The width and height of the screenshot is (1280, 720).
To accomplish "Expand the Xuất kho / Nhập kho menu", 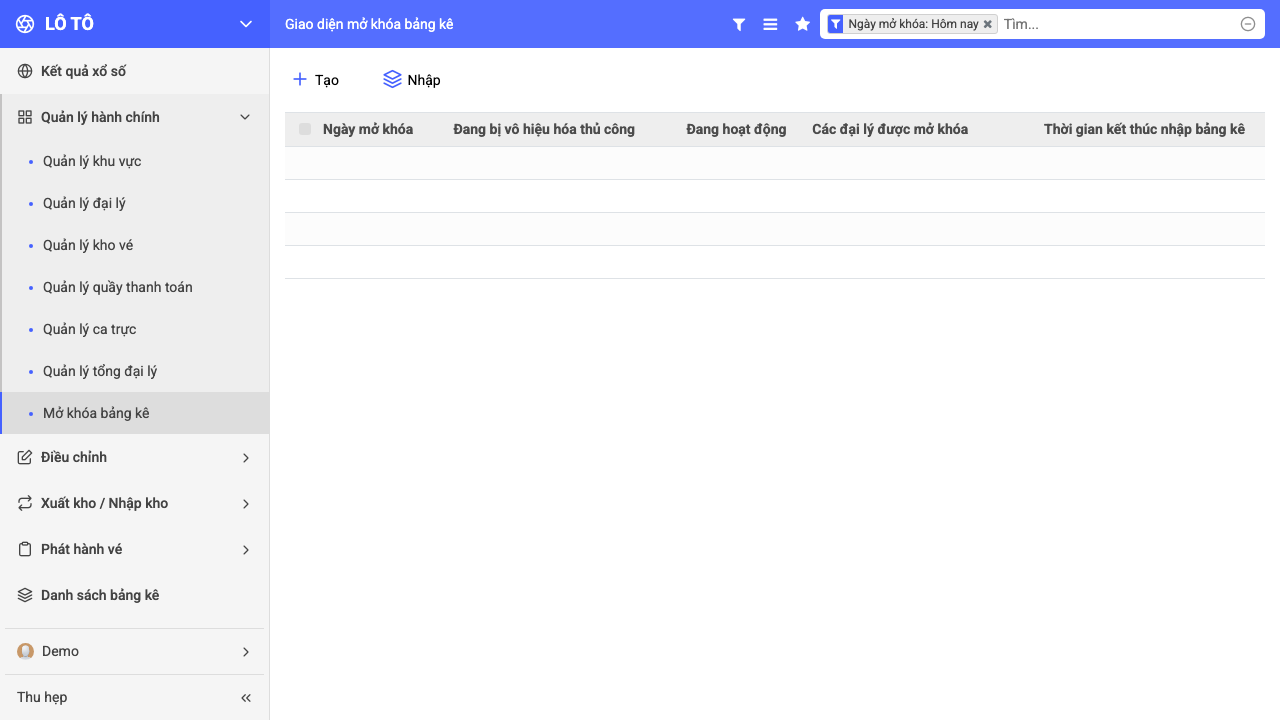I will click(x=135, y=503).
